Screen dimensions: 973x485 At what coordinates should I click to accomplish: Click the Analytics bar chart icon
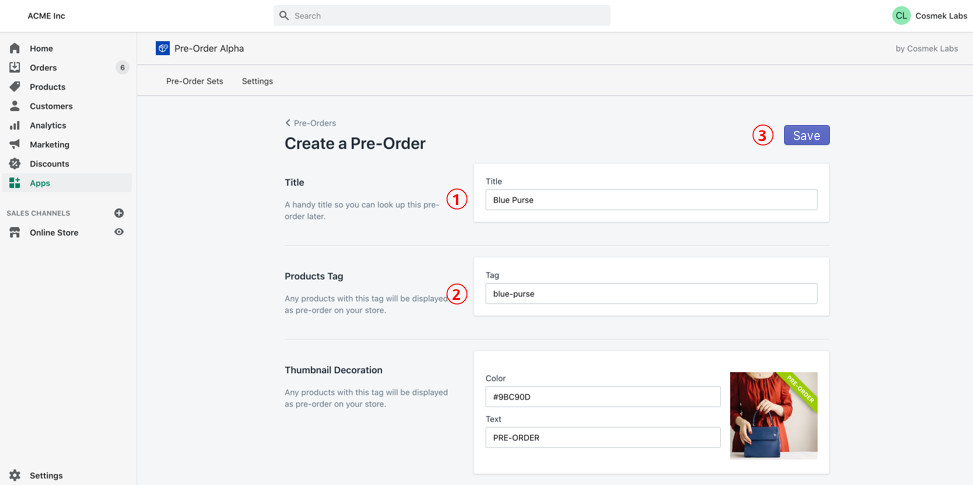tap(15, 125)
